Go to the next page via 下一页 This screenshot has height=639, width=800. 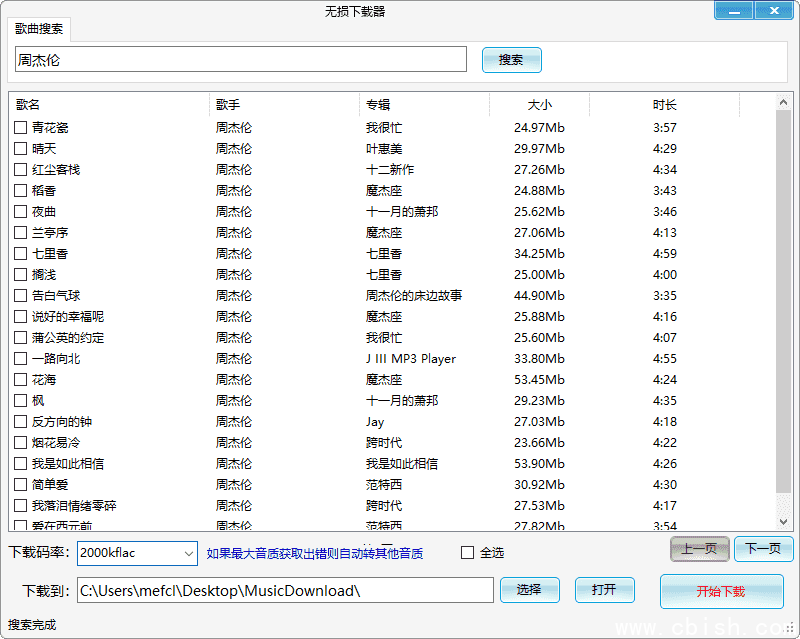point(763,549)
